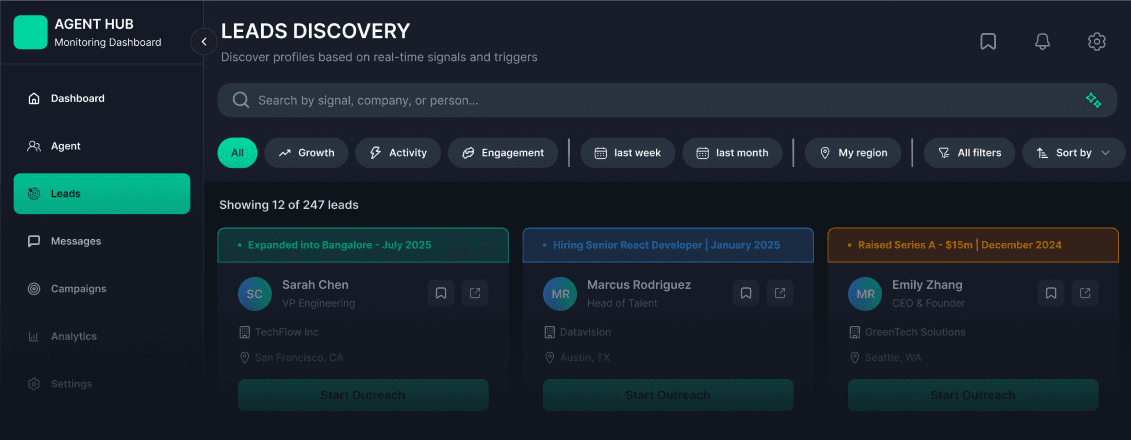
Task: Start Outreach for Sarah Chen
Action: (x=363, y=395)
